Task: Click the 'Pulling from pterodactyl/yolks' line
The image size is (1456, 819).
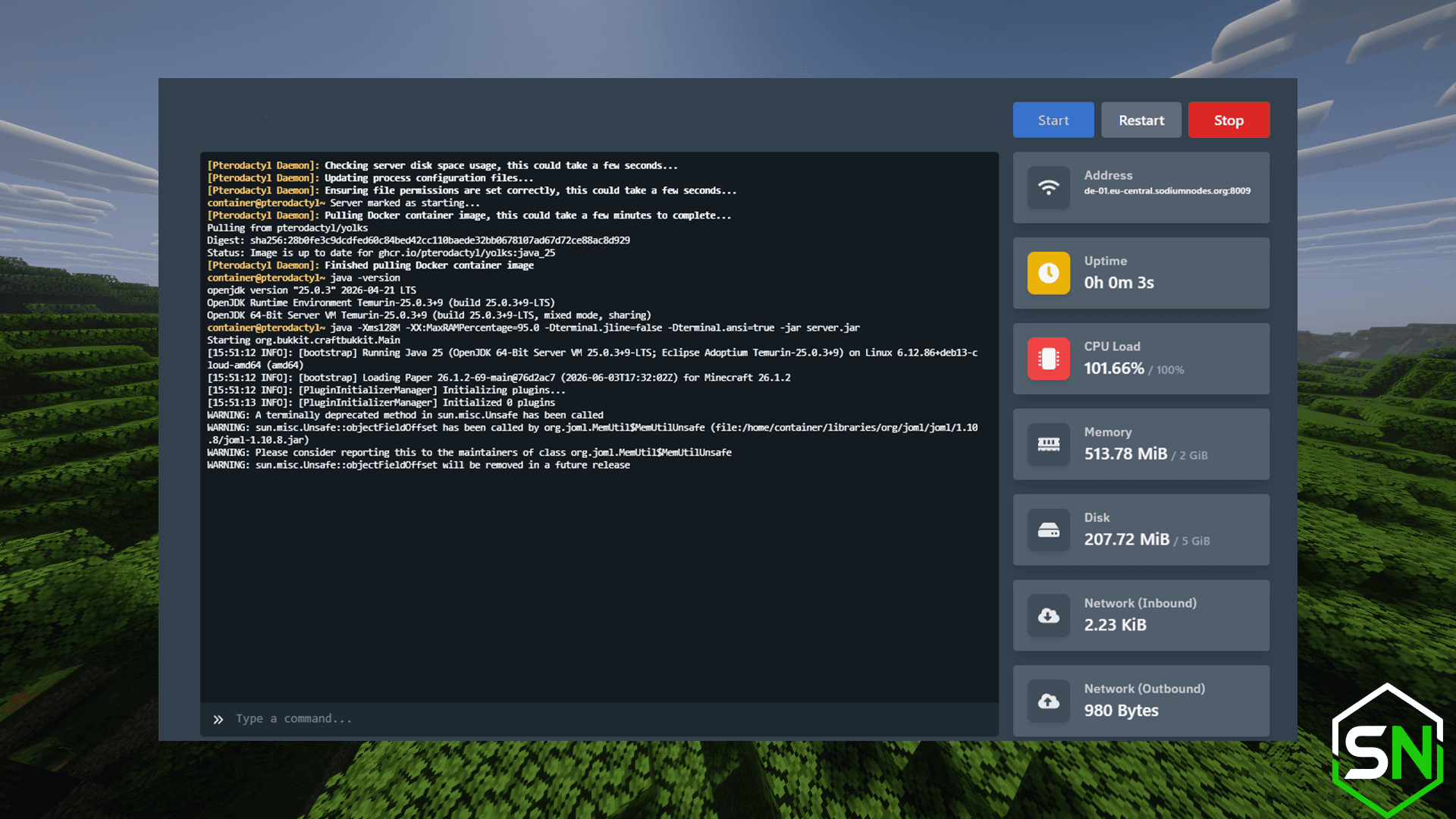Action: 287,228
